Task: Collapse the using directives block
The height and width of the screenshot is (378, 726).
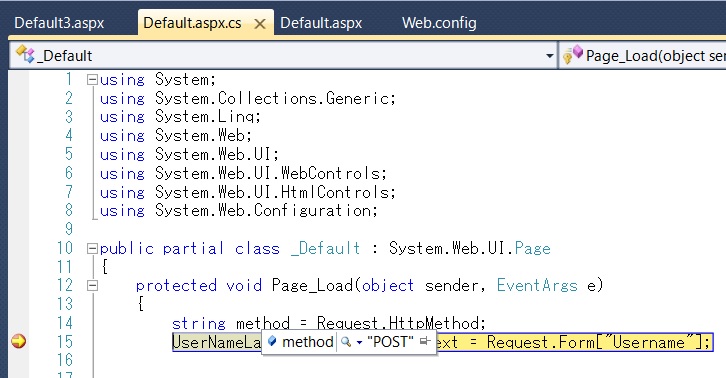Action: pos(92,80)
